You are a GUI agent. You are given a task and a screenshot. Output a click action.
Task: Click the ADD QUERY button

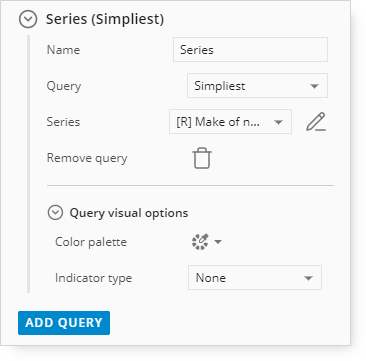click(64, 323)
